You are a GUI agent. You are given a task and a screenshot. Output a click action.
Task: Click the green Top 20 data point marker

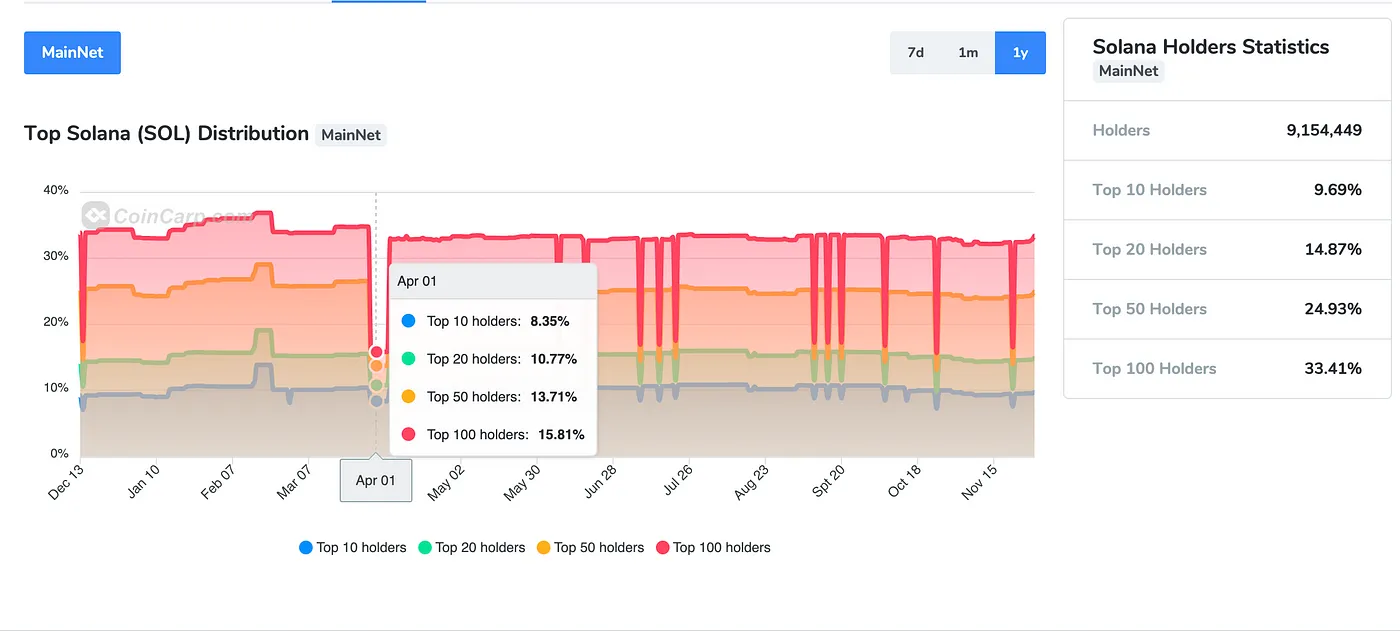376,385
